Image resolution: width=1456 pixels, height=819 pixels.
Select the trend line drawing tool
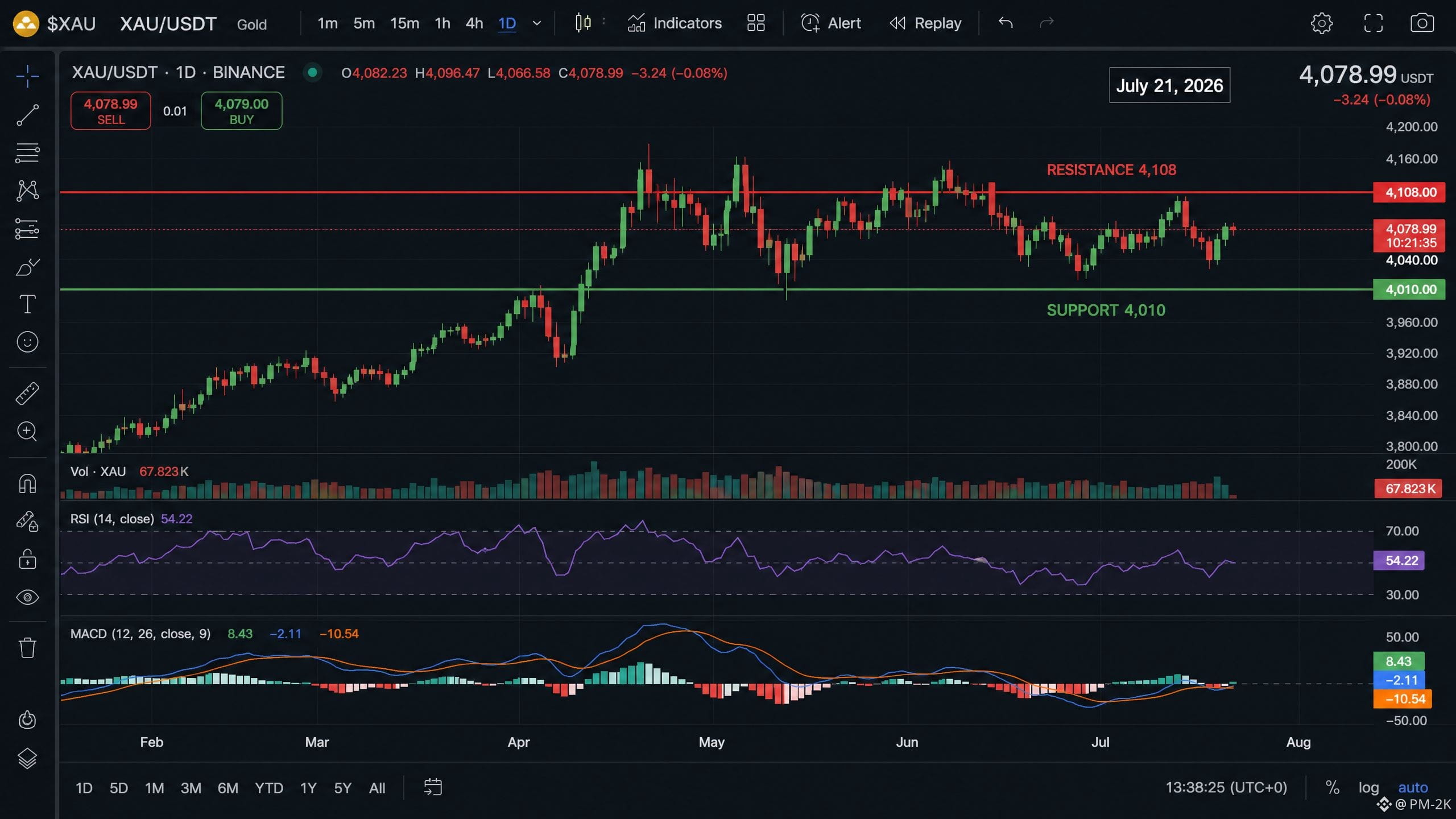(x=27, y=114)
